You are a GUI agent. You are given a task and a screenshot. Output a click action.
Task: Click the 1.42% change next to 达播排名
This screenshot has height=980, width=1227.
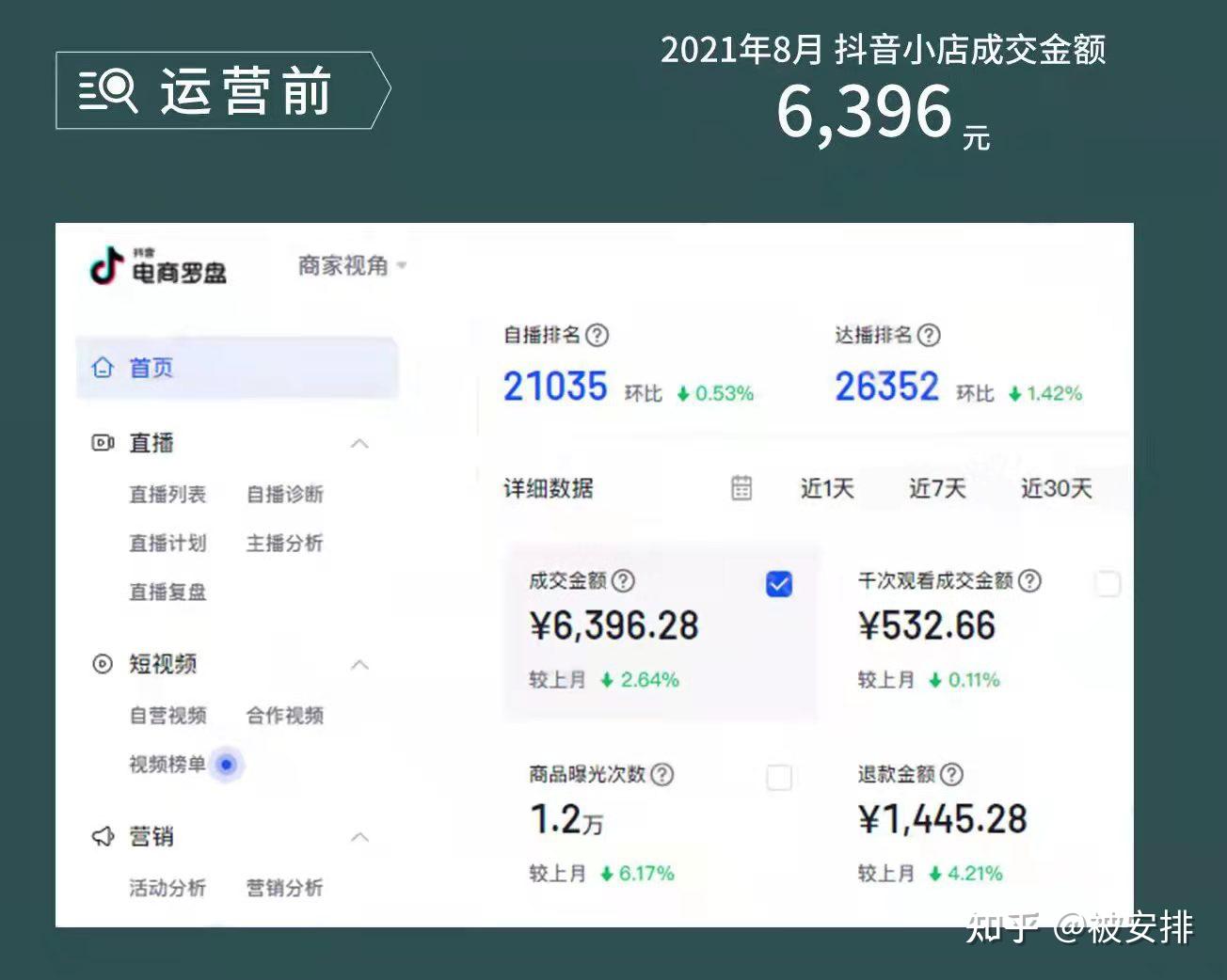(1045, 394)
